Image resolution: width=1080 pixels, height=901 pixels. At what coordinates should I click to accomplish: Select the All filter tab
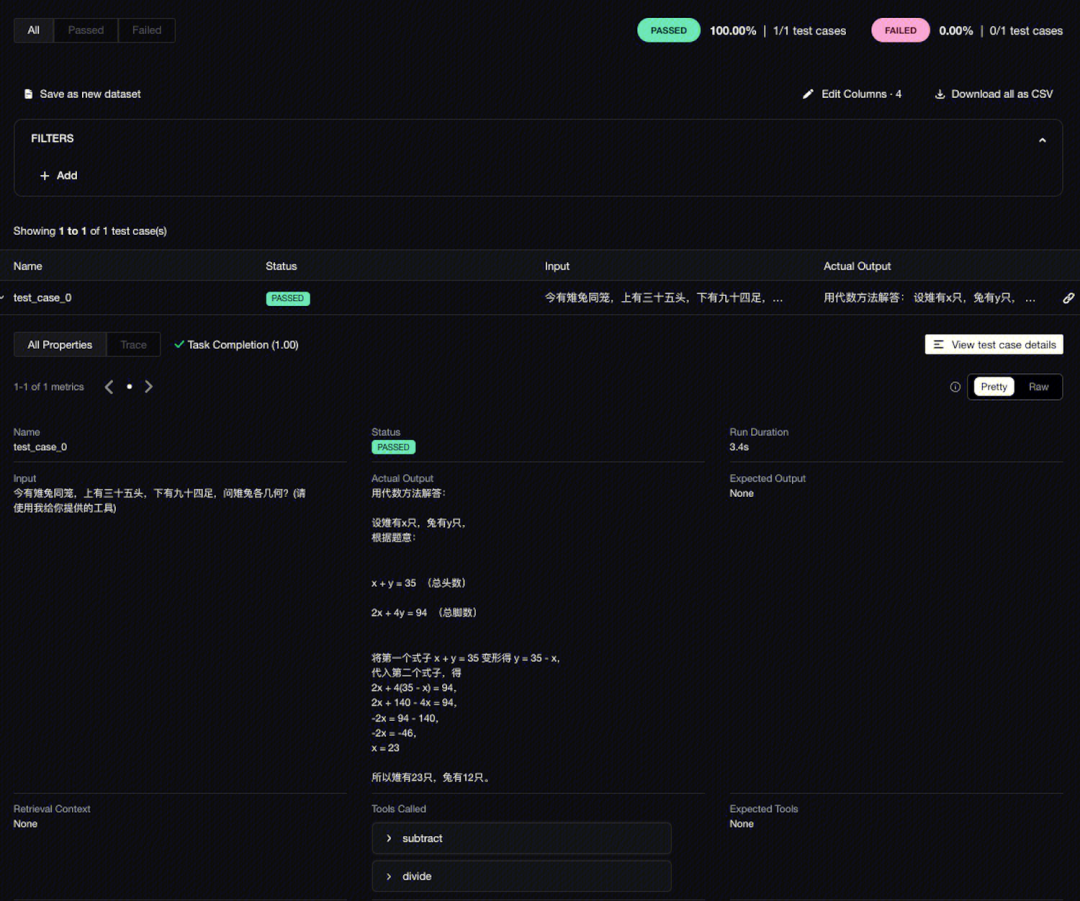33,30
